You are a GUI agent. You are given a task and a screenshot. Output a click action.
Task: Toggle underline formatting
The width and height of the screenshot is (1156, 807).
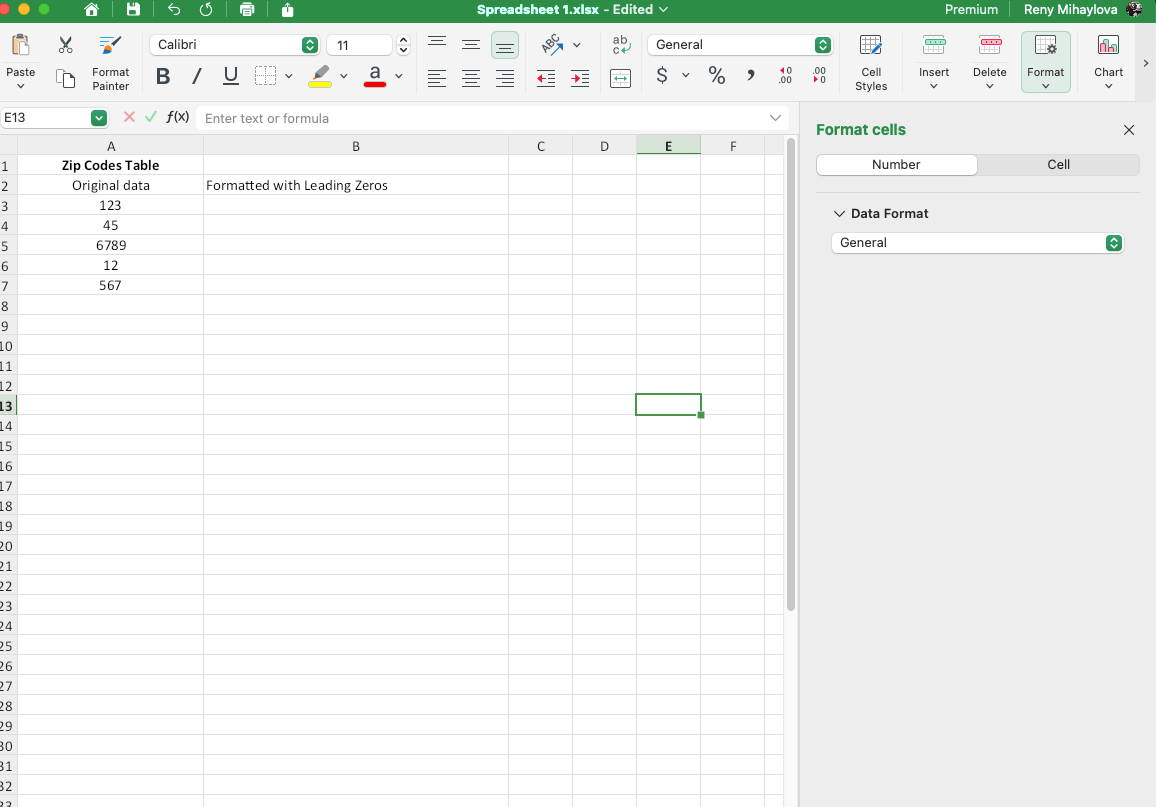229,75
